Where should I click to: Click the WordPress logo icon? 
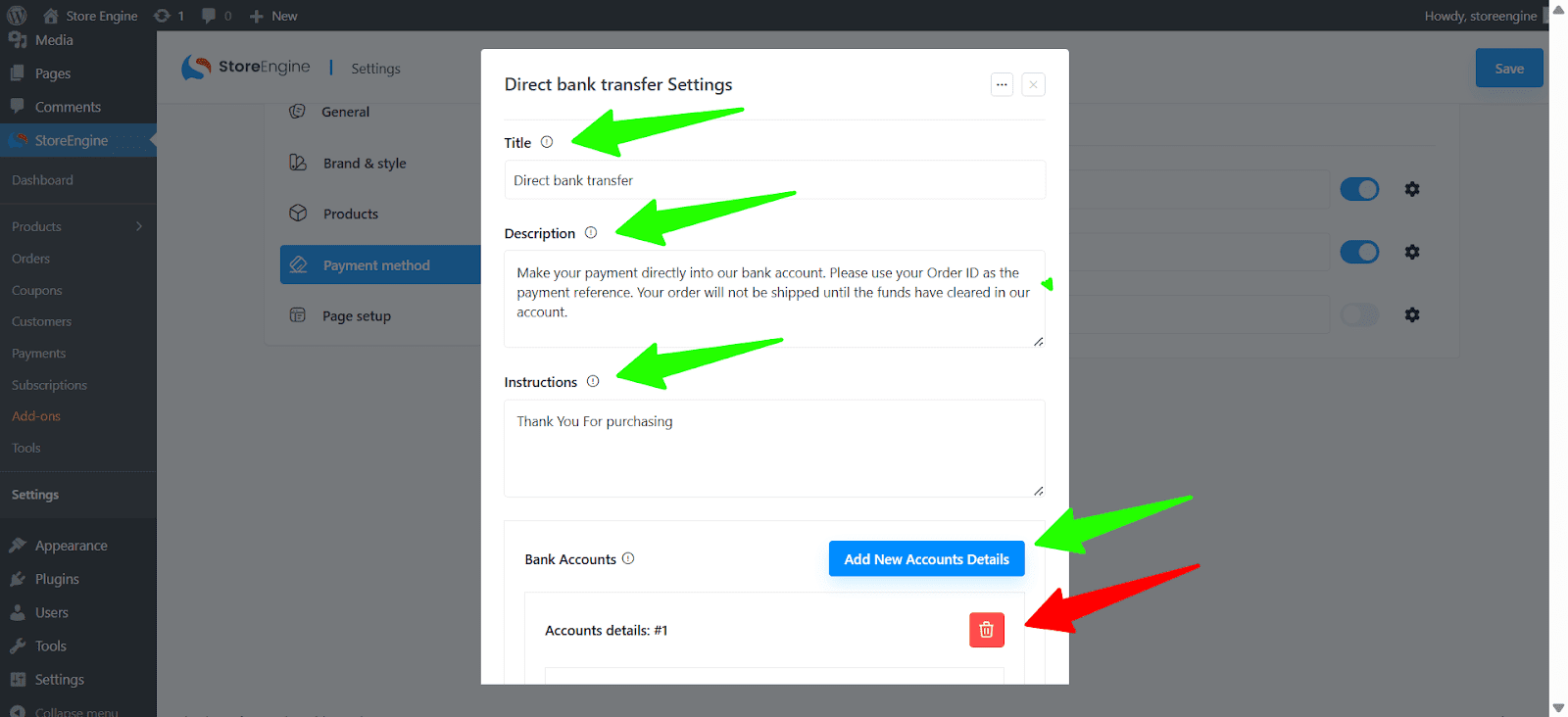(x=17, y=16)
